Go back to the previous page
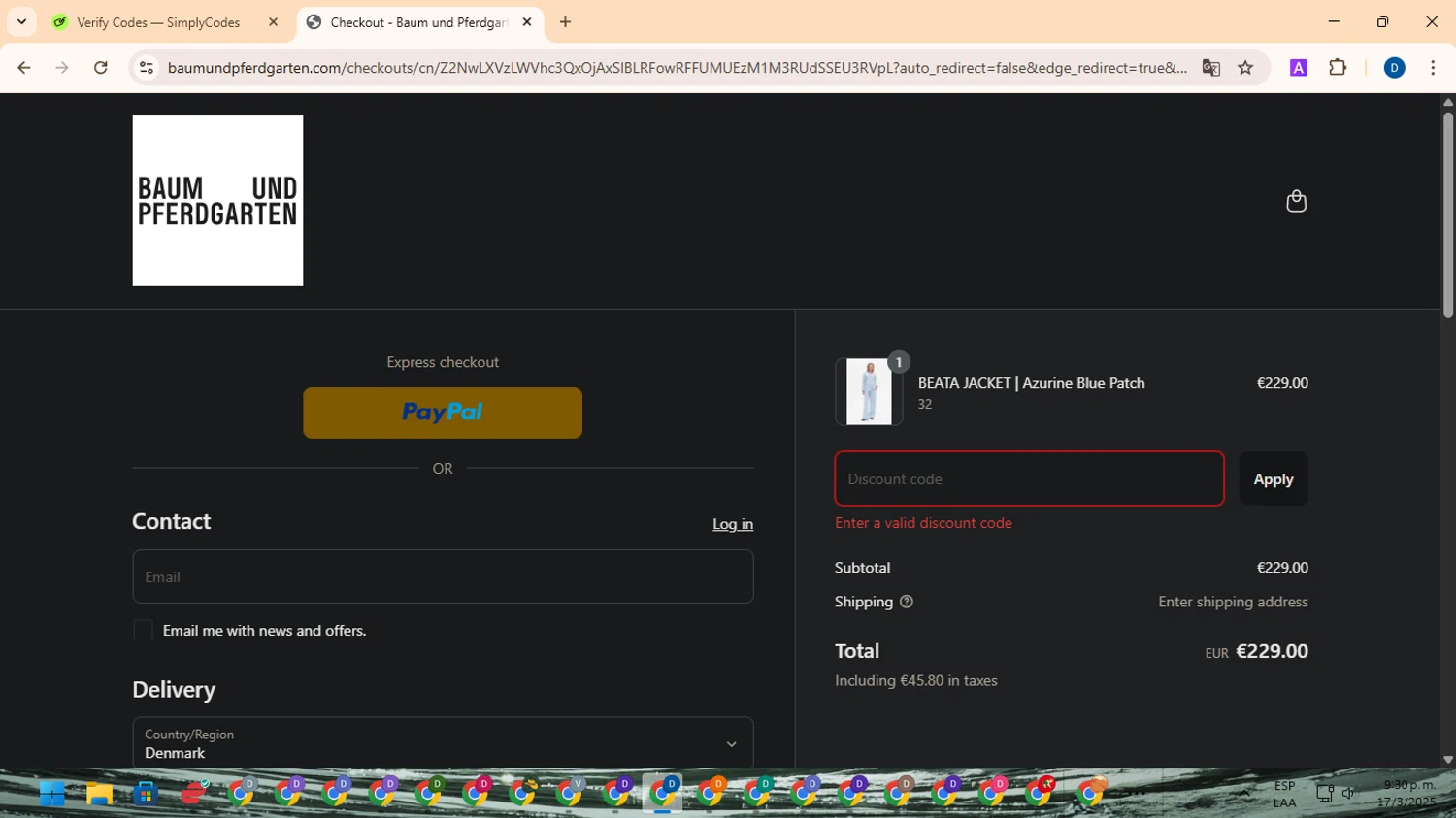The height and width of the screenshot is (818, 1456). [24, 68]
